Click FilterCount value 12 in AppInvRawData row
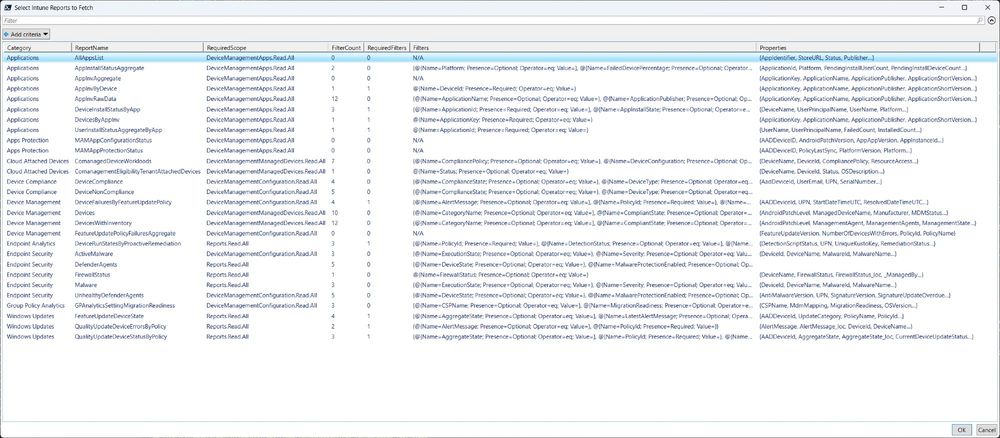 click(334, 99)
